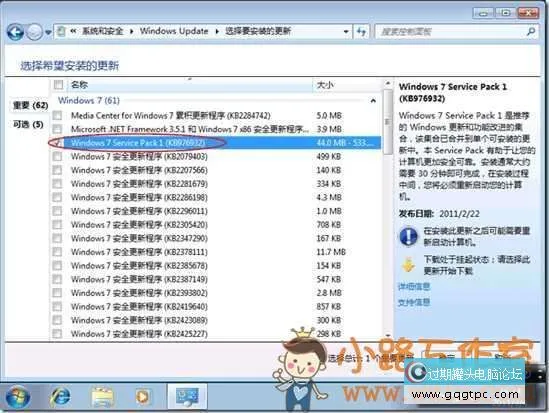Go back with the blue arrow button
This screenshot has height=413, width=549.
coord(15,32)
